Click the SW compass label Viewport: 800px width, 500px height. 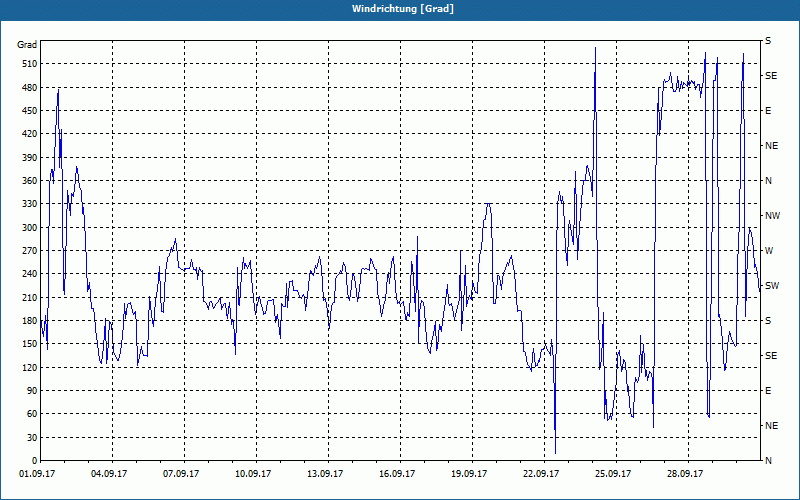772,286
